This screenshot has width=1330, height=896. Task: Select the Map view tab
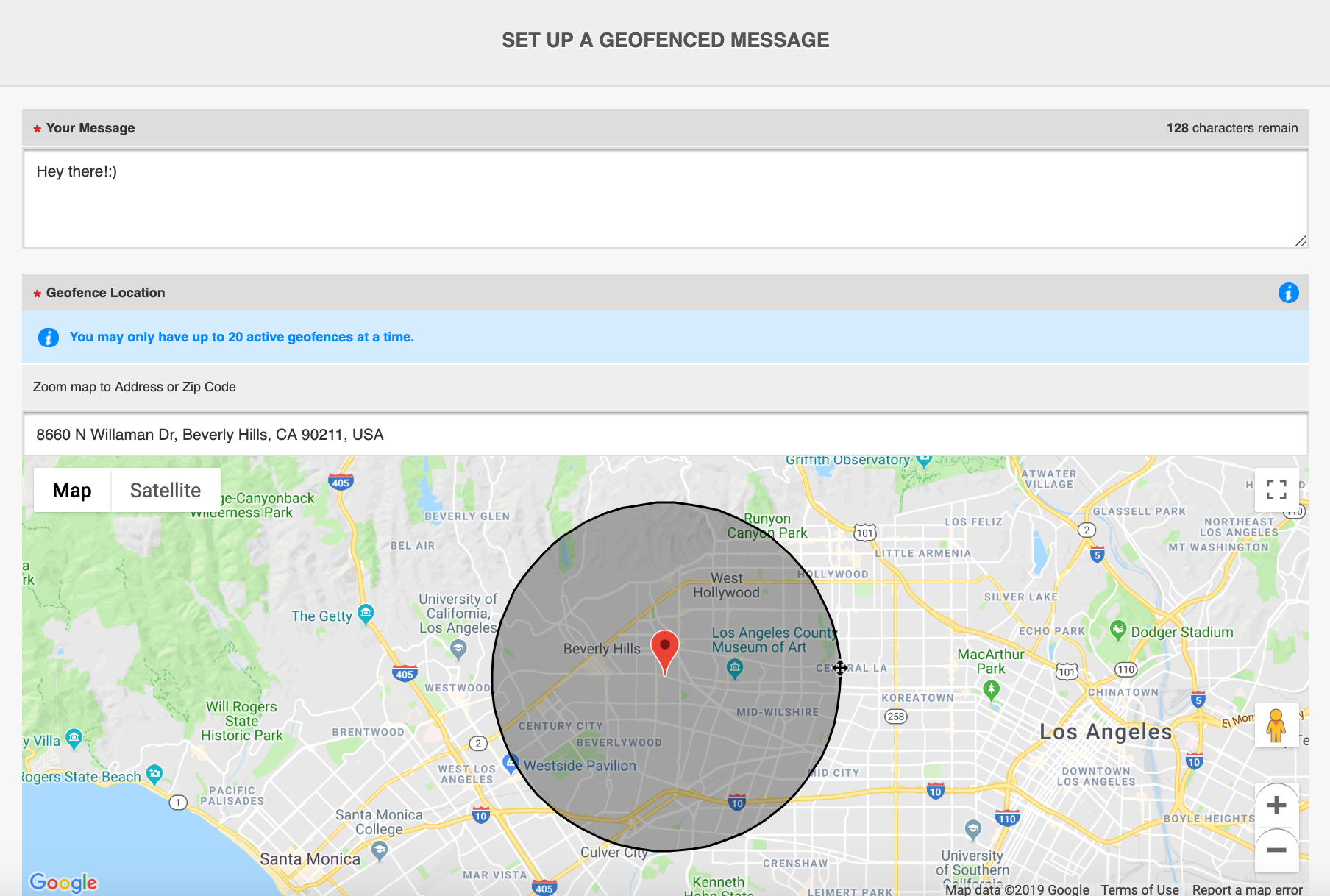click(72, 491)
